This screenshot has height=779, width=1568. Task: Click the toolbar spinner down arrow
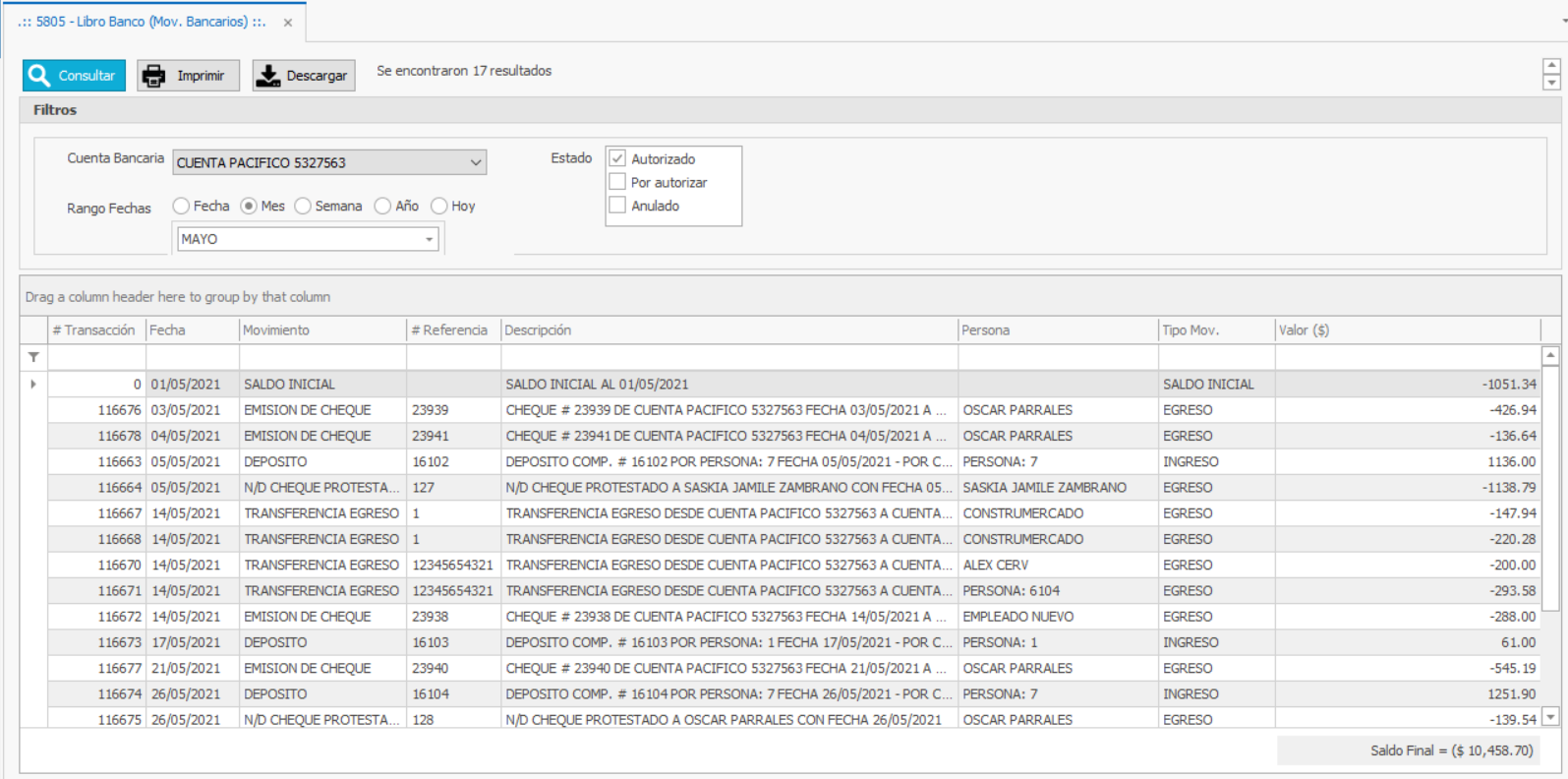point(1551,83)
